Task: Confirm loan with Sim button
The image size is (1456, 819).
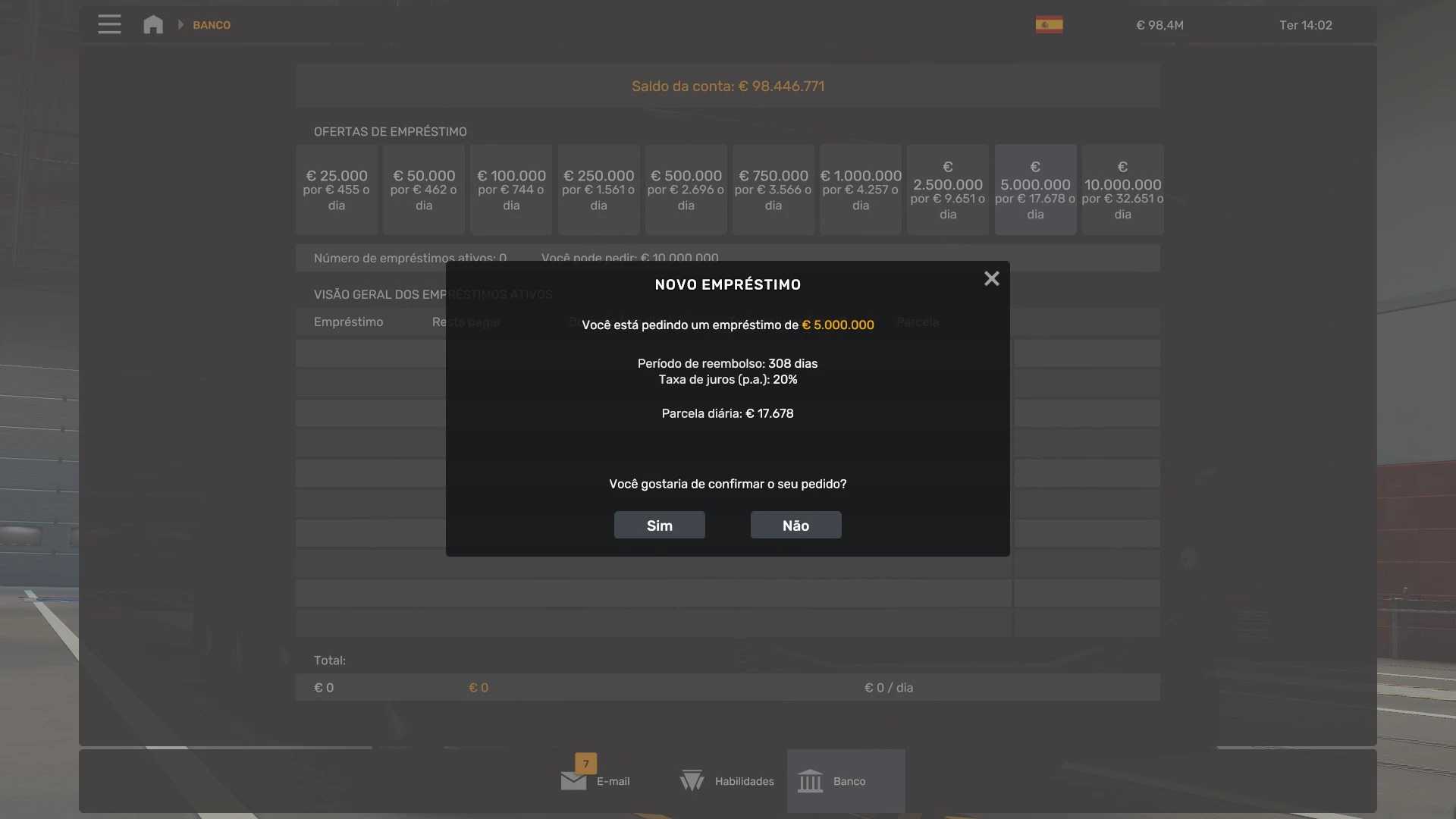Action: (659, 526)
